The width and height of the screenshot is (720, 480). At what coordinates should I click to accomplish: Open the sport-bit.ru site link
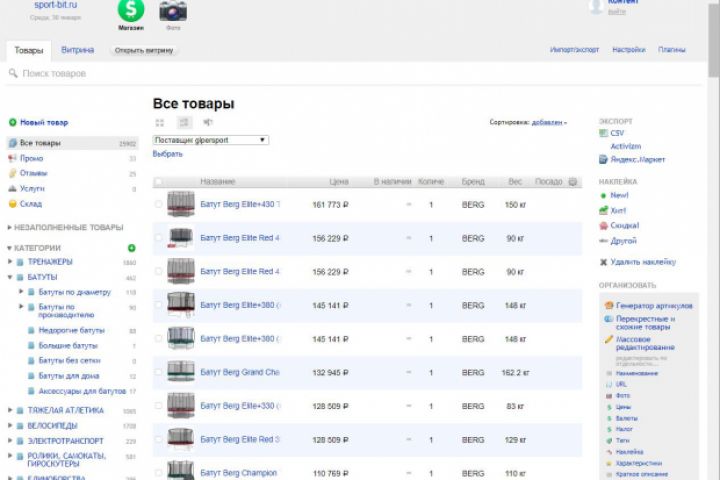click(x=56, y=5)
